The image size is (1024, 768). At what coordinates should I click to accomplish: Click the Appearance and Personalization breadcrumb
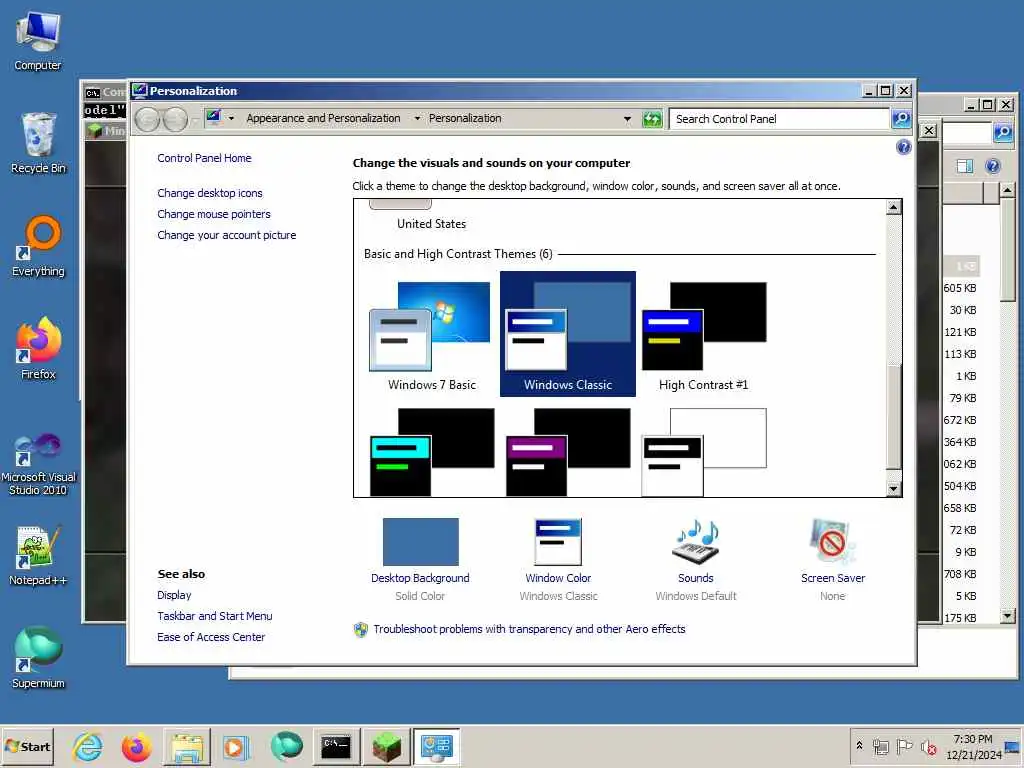click(x=323, y=118)
